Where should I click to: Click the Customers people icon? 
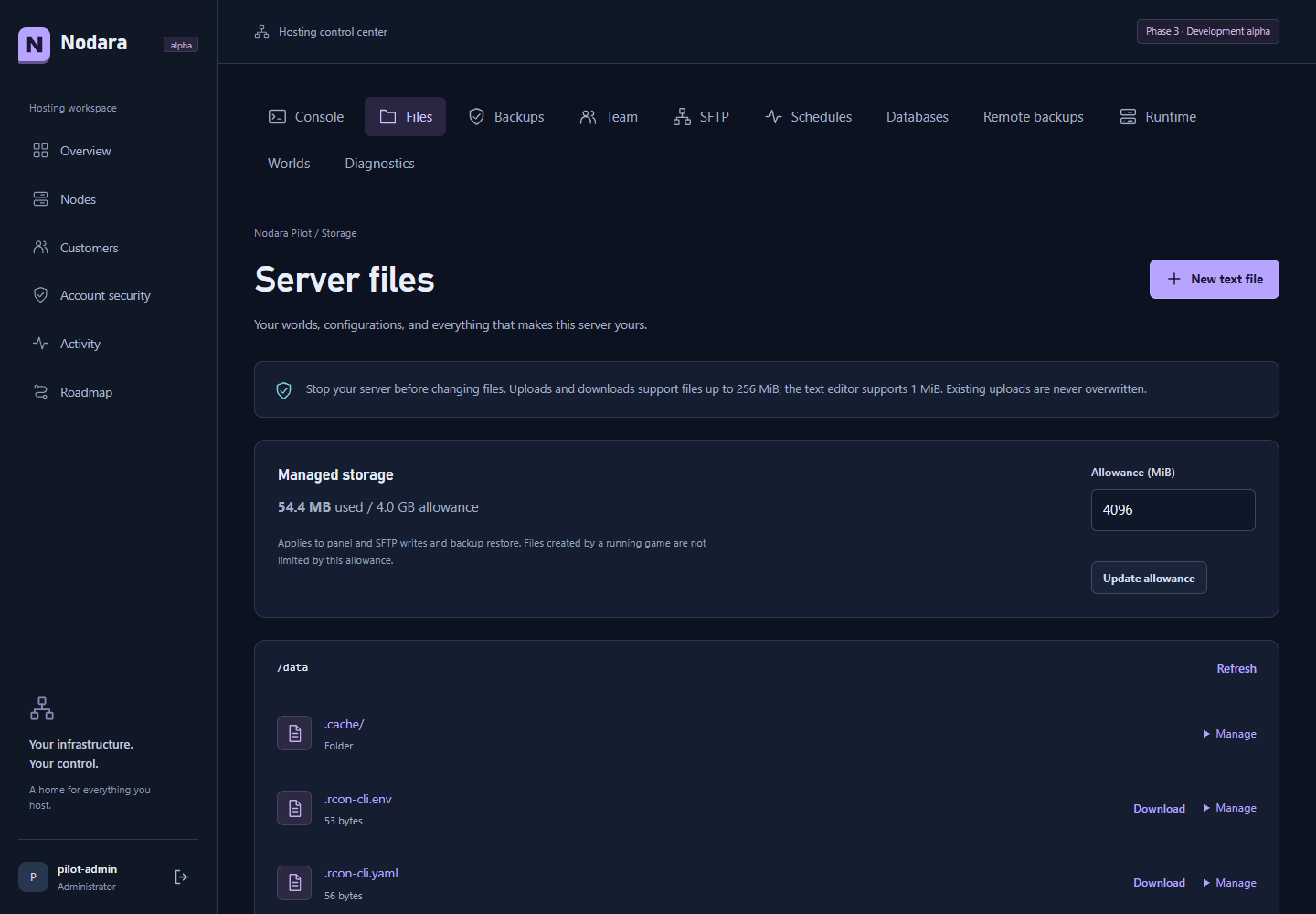click(x=40, y=247)
